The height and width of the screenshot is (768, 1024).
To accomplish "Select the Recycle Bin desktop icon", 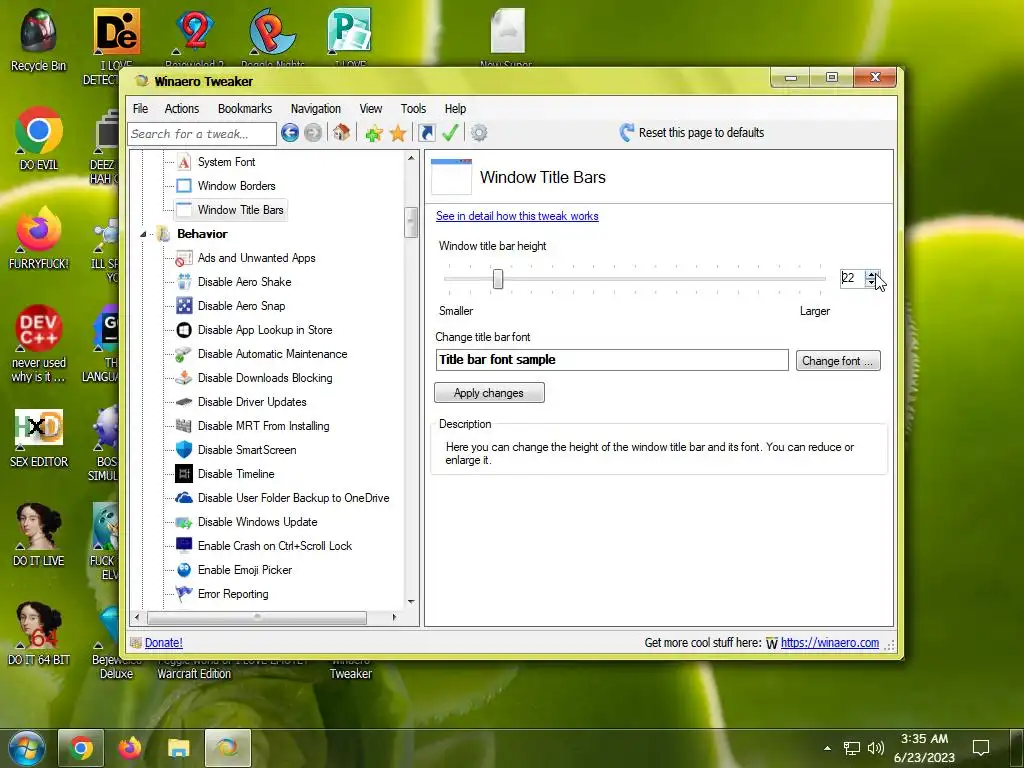I will point(39,40).
